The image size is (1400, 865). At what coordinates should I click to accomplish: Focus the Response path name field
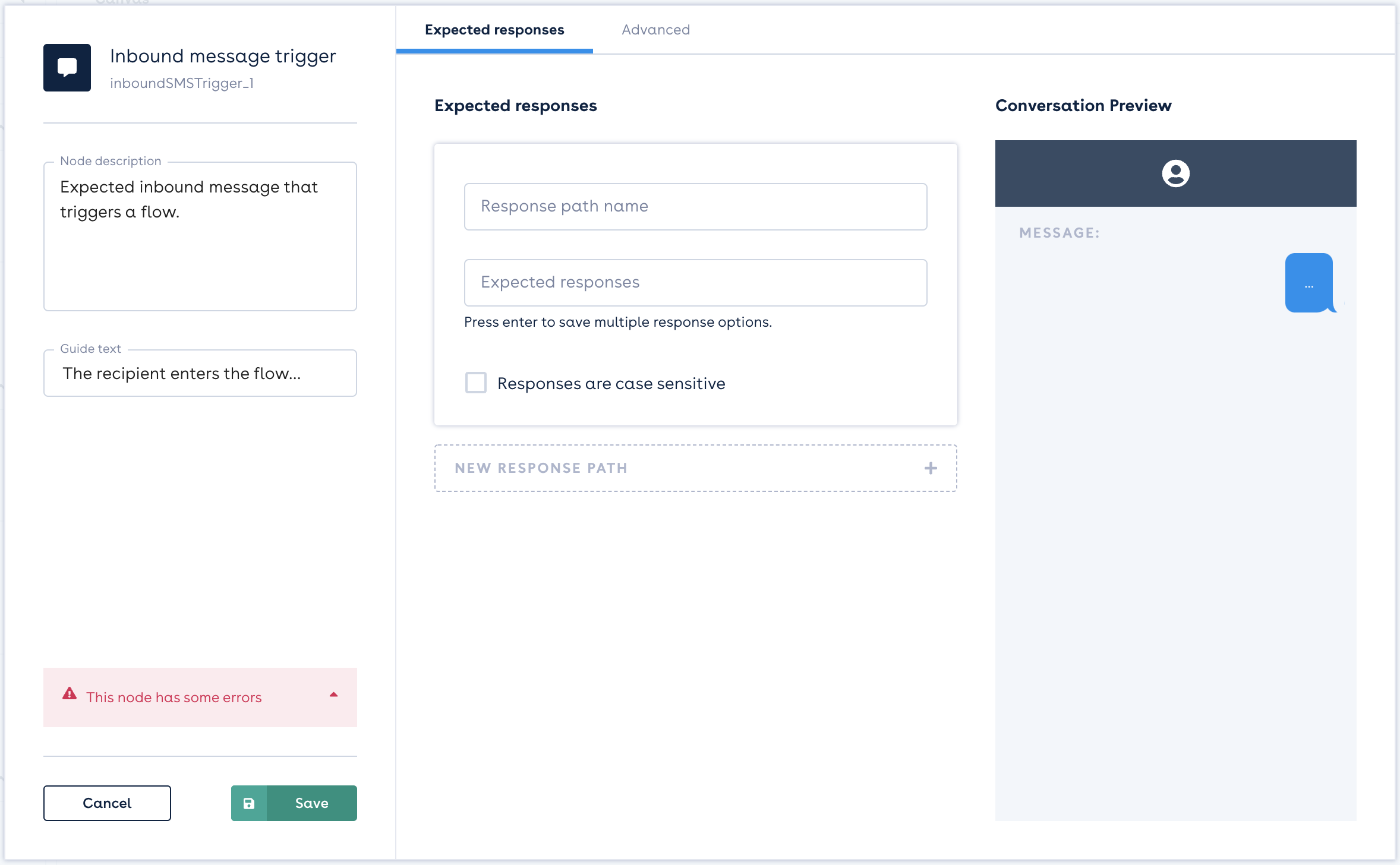tap(696, 207)
